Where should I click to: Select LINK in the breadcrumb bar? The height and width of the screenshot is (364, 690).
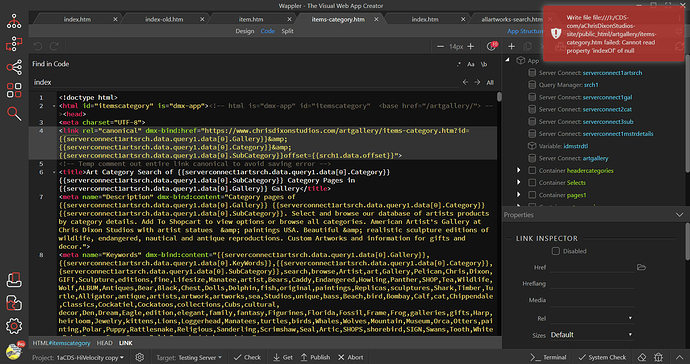coord(125,343)
